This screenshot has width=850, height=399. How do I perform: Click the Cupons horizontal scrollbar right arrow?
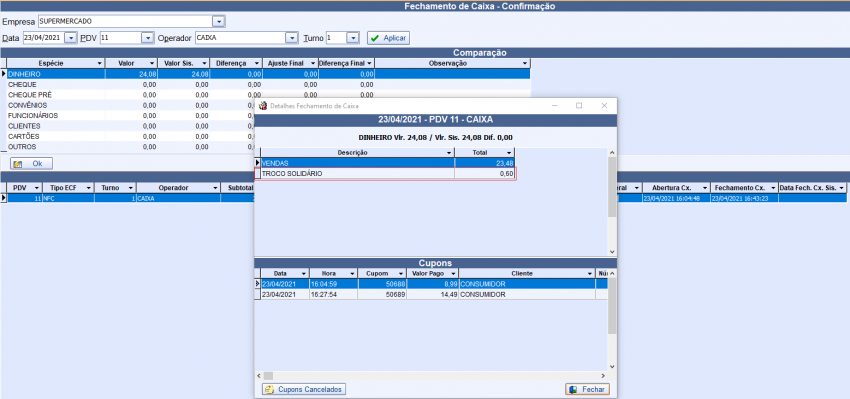602,376
